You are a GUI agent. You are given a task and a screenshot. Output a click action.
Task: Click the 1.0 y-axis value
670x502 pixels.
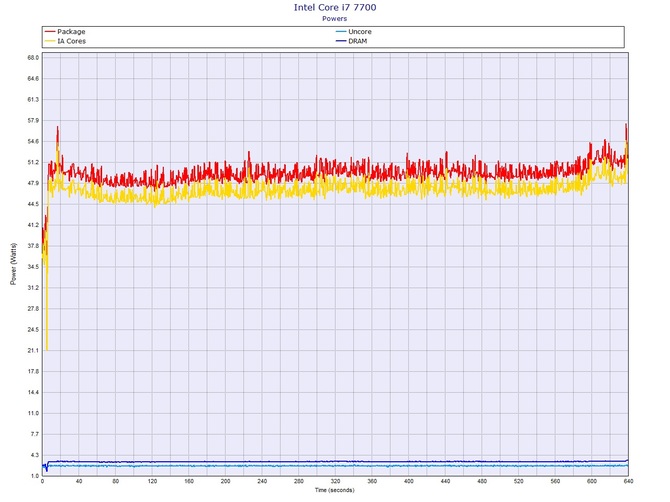pyautogui.click(x=35, y=476)
